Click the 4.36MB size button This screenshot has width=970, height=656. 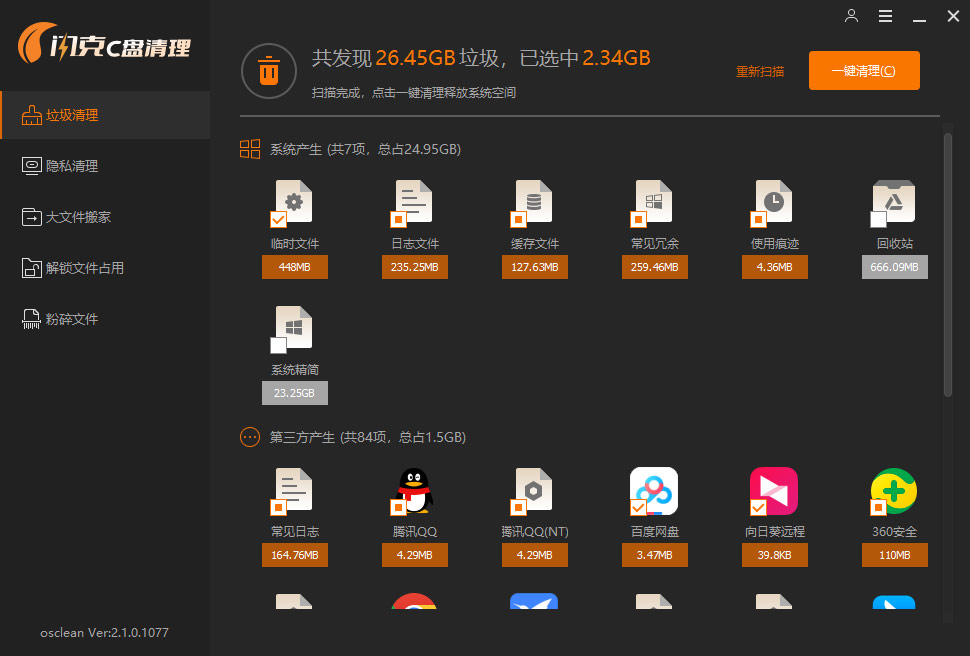pyautogui.click(x=775, y=267)
